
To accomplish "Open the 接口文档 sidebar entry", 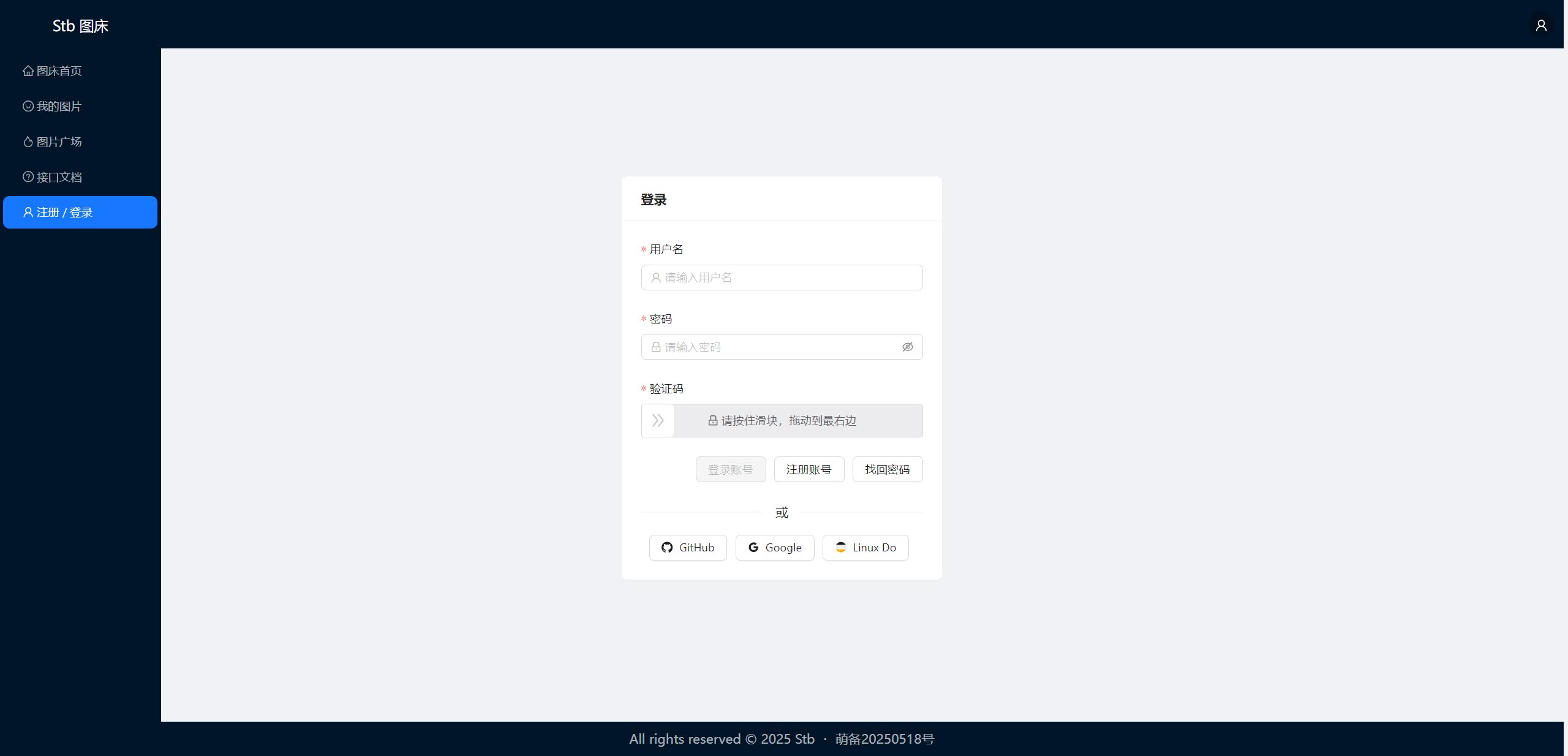I will click(58, 176).
